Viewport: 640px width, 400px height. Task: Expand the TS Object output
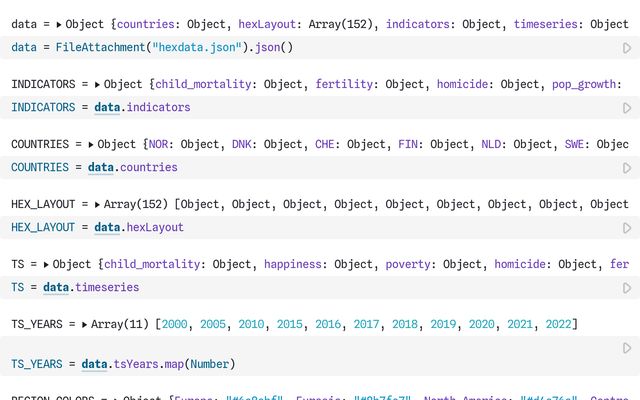(x=46, y=264)
